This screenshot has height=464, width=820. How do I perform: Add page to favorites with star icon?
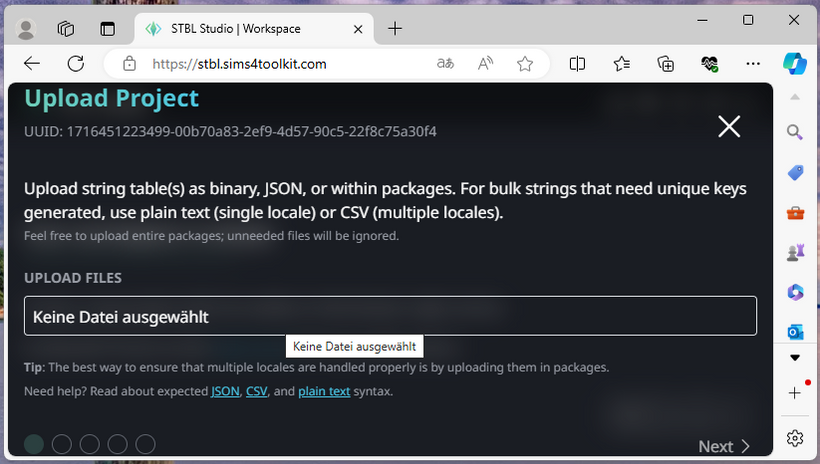(x=525, y=64)
